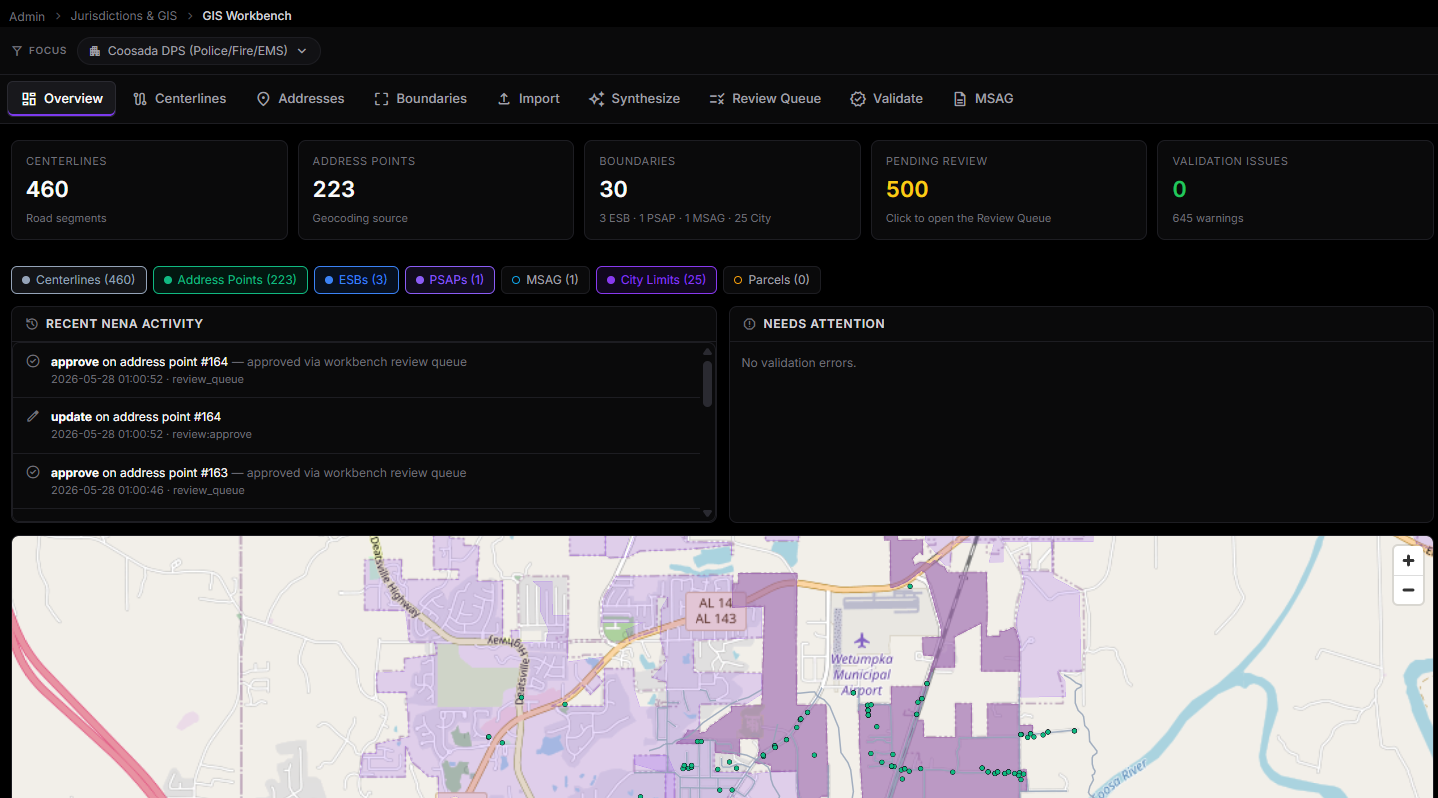Open the Review Queue tab
The image size is (1438, 798).
coord(765,99)
